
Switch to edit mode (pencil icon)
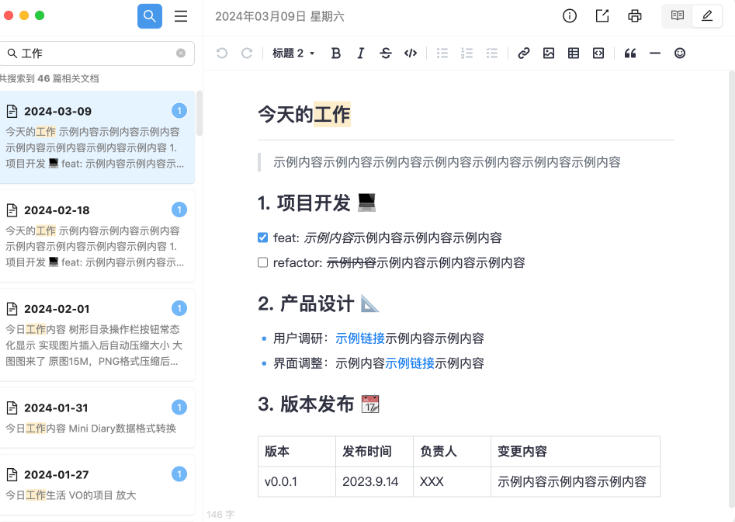pyautogui.click(x=707, y=16)
